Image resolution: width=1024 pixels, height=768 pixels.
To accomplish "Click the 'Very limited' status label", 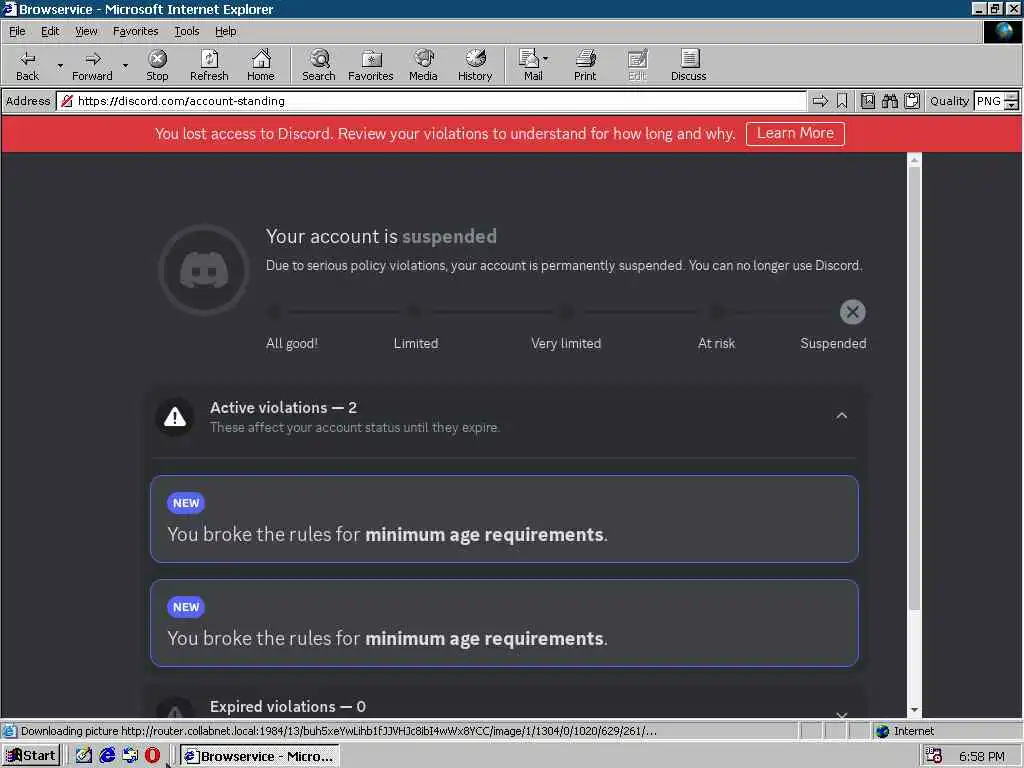I will (566, 344).
